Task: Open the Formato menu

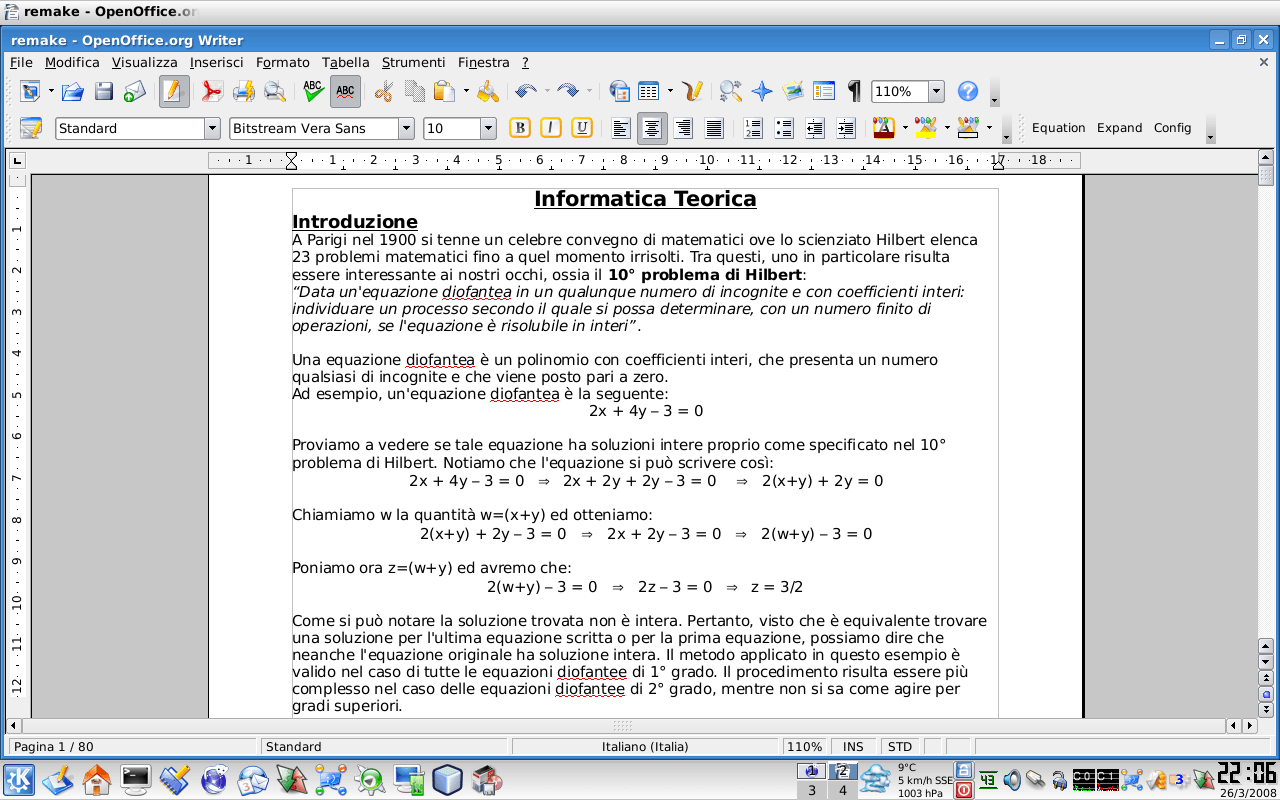Action: click(x=283, y=62)
